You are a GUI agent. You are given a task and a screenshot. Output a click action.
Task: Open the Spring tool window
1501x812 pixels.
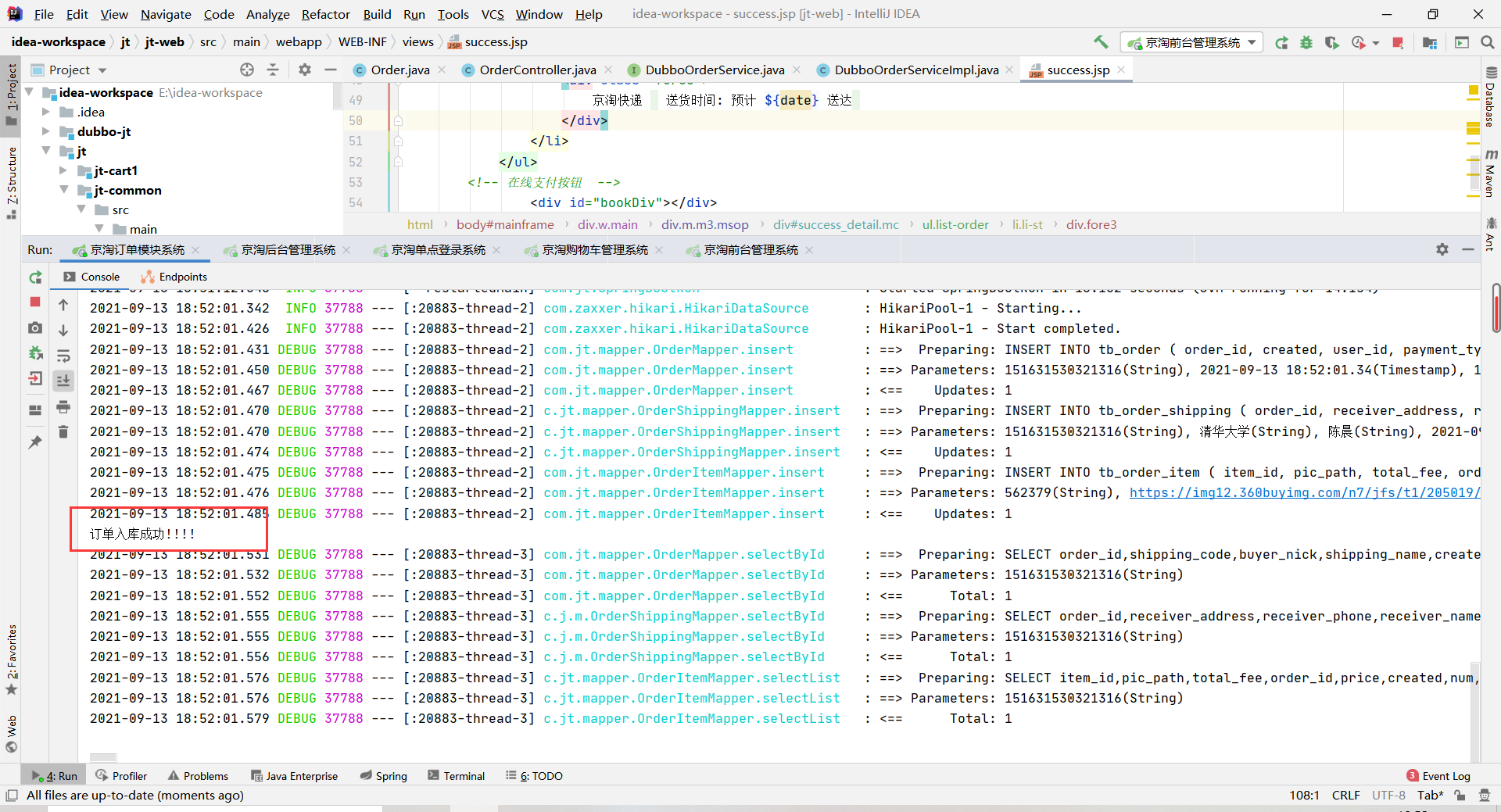click(384, 776)
